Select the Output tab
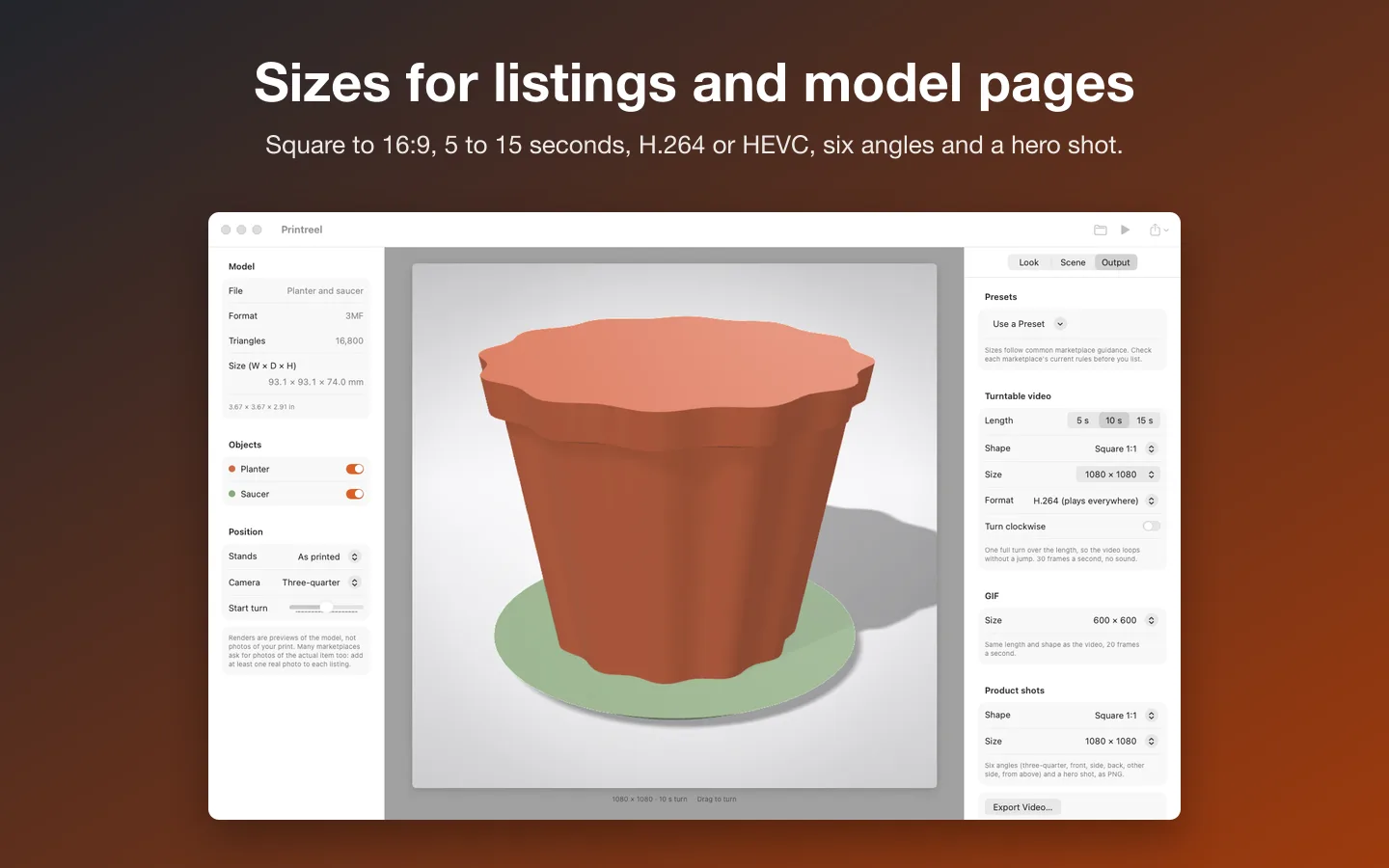 click(1116, 262)
